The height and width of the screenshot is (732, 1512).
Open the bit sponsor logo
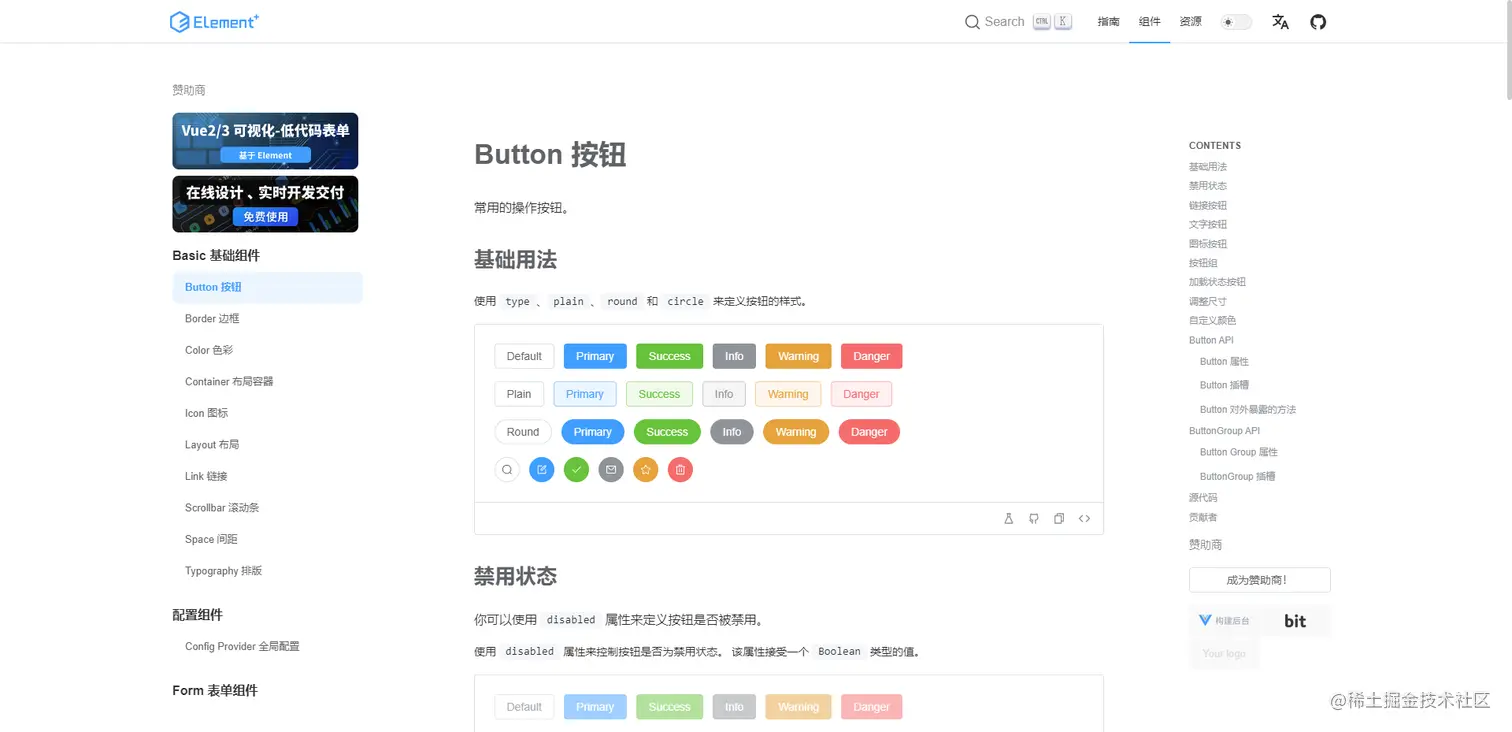[x=1295, y=621]
